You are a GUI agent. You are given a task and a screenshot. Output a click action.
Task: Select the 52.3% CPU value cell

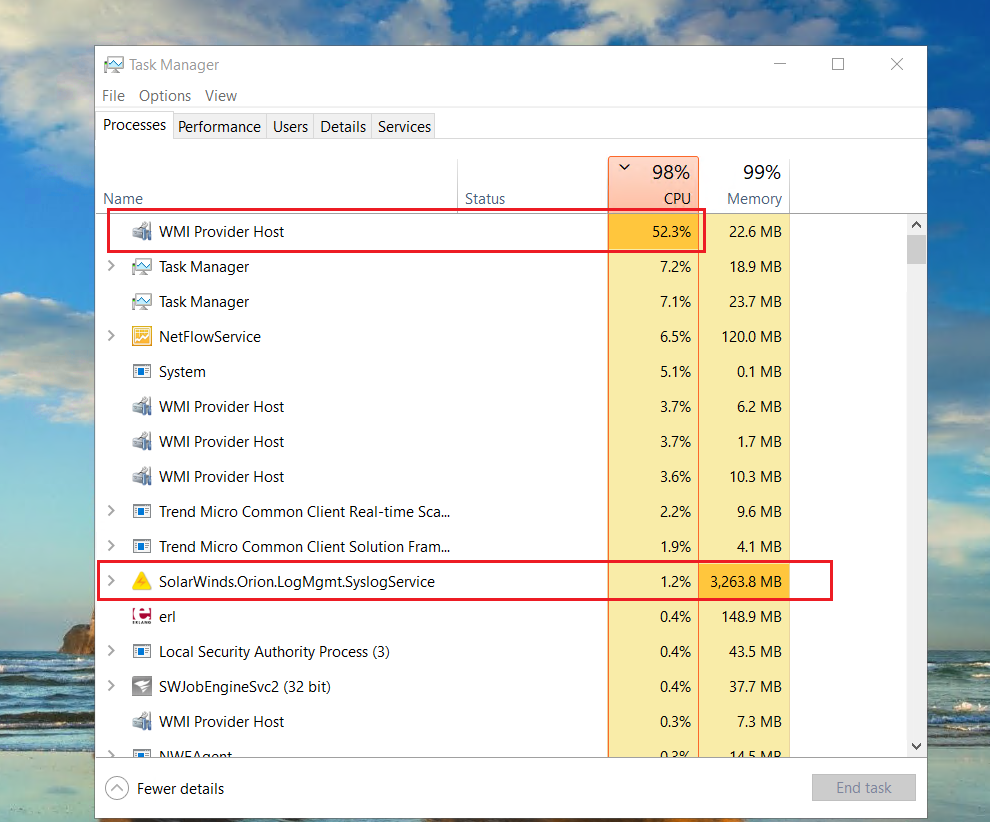[653, 232]
